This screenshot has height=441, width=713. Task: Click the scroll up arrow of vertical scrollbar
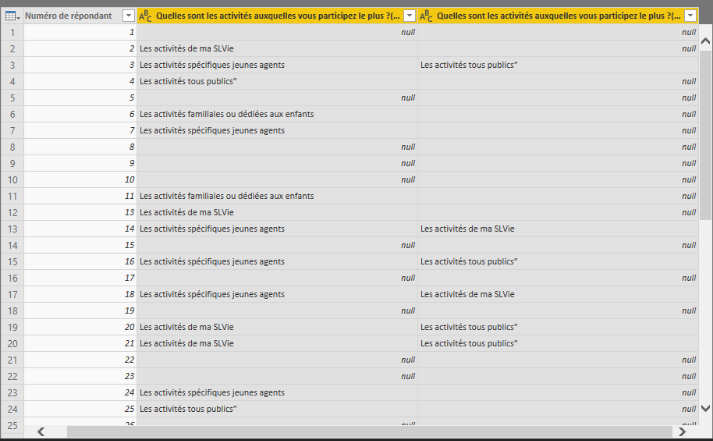point(705,41)
